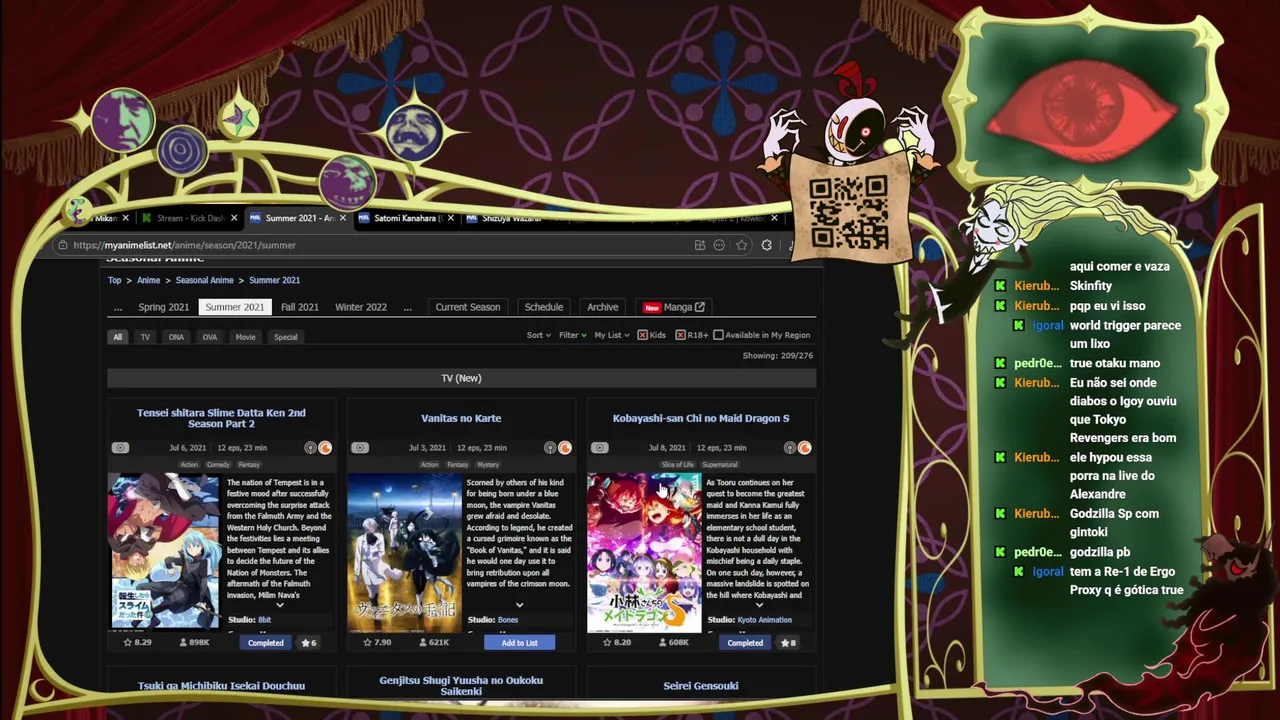Image resolution: width=1280 pixels, height=720 pixels.
Task: Click the star 6 score button on Tensei Slime
Action: (310, 643)
